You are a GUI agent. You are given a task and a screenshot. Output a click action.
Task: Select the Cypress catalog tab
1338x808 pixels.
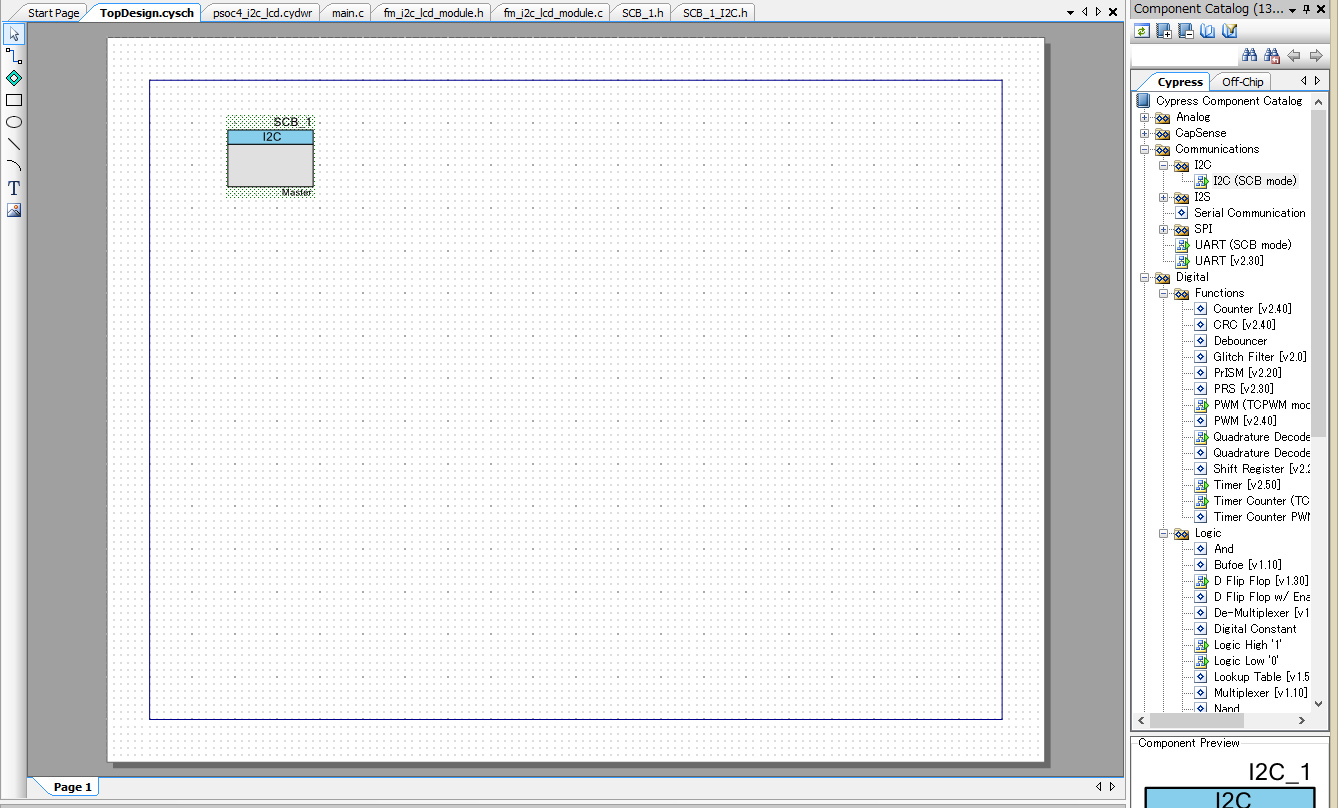tap(1179, 82)
